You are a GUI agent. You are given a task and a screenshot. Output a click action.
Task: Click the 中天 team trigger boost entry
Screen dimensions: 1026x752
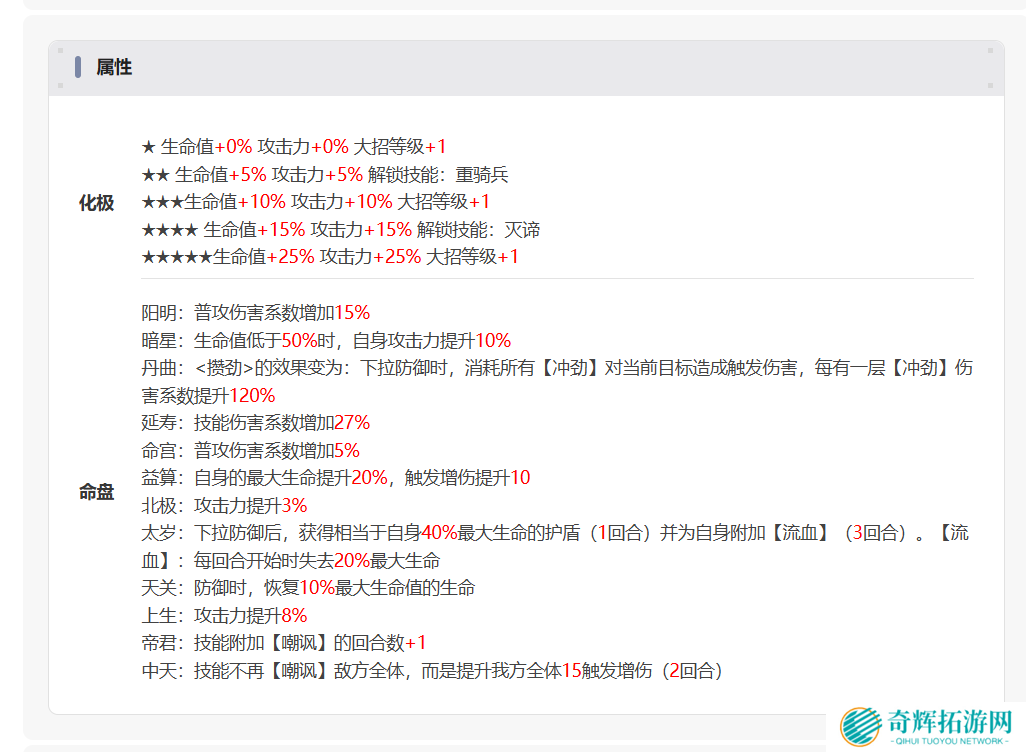(x=432, y=671)
